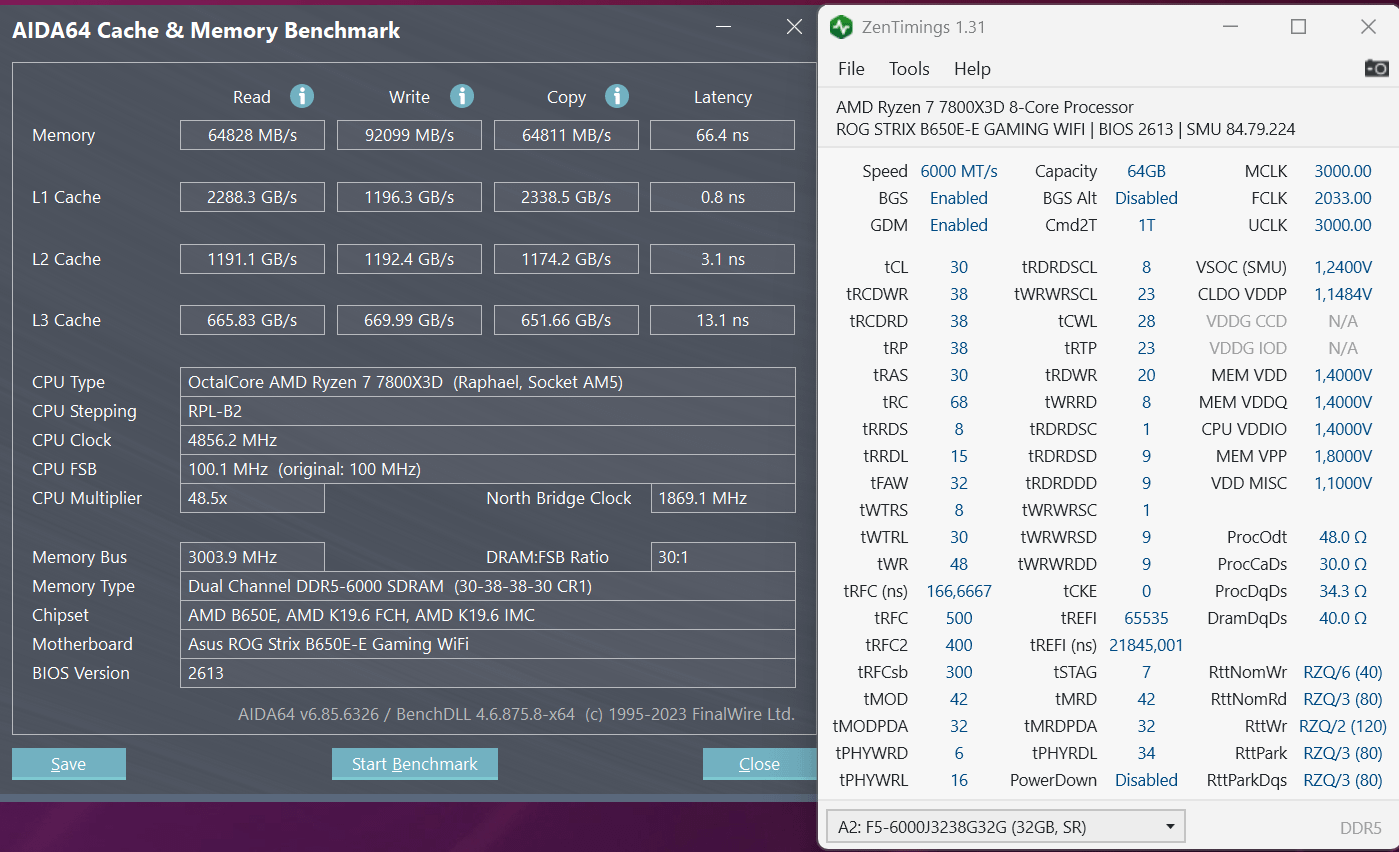
Task: Click the Copy column info icon
Action: click(617, 96)
